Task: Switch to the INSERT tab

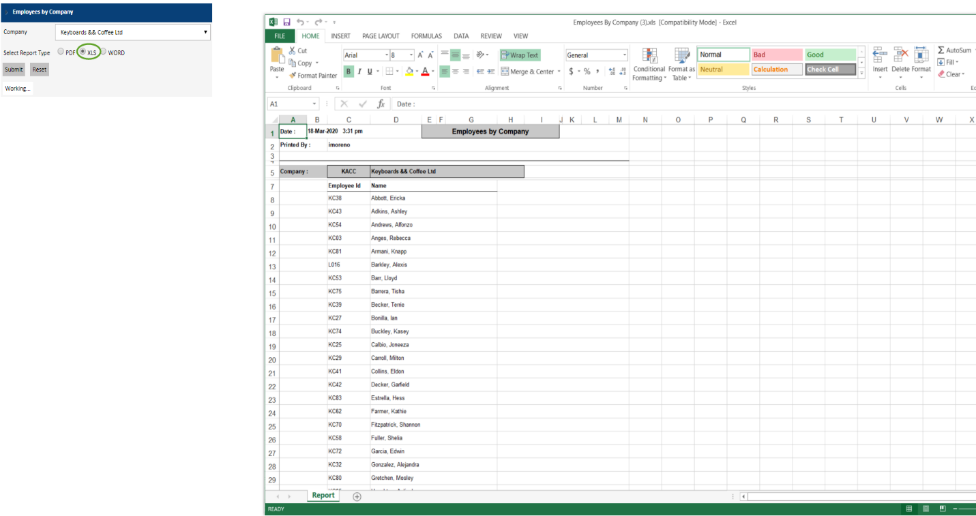Action: [340, 36]
